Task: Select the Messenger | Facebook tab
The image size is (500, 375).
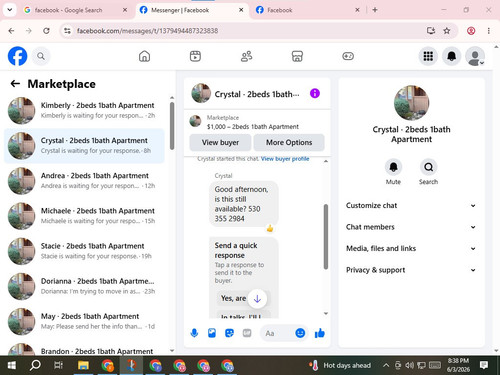Action: click(192, 10)
